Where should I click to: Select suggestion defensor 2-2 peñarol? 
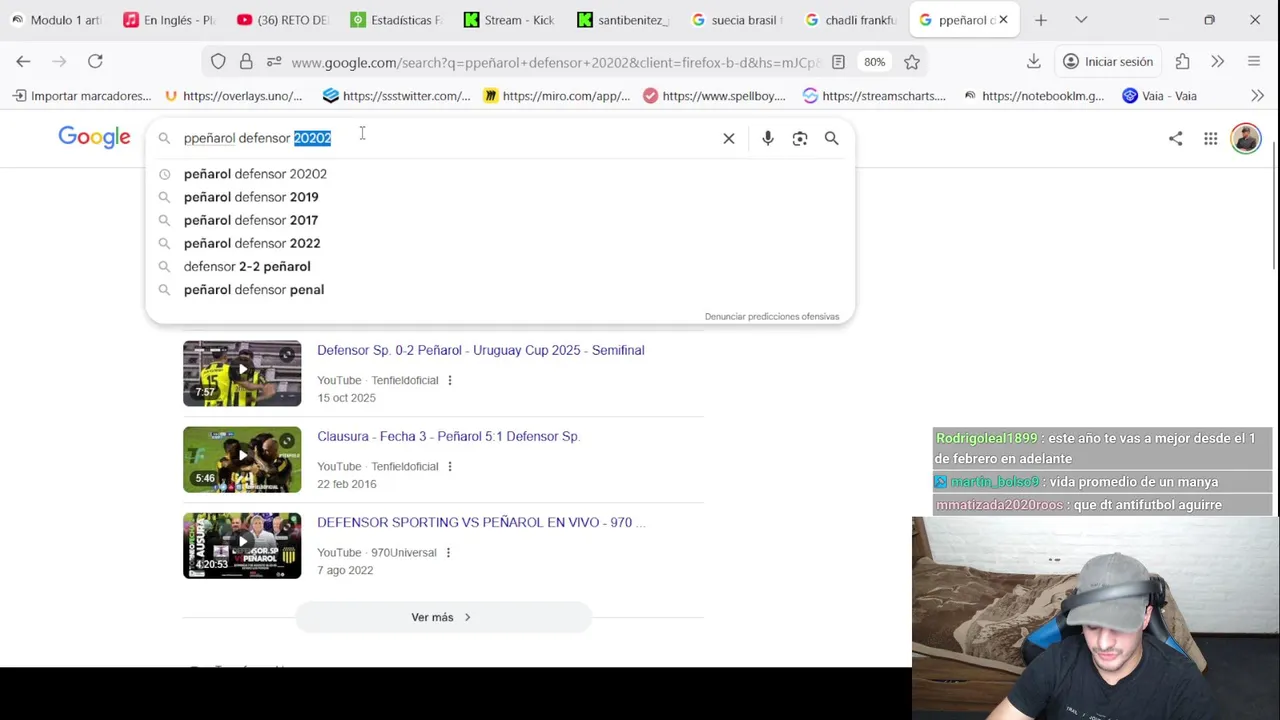click(247, 266)
